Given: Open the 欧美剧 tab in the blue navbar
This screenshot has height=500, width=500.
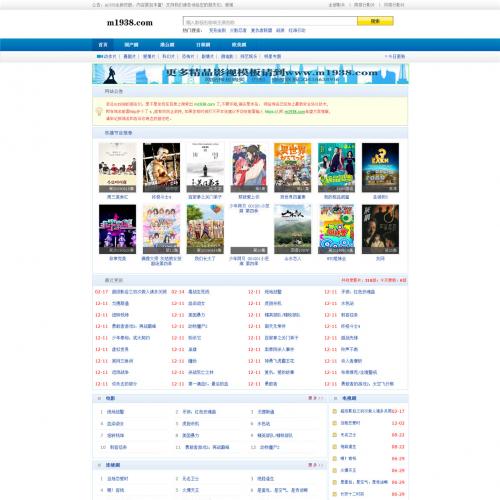Looking at the screenshot, I should pos(239,45).
